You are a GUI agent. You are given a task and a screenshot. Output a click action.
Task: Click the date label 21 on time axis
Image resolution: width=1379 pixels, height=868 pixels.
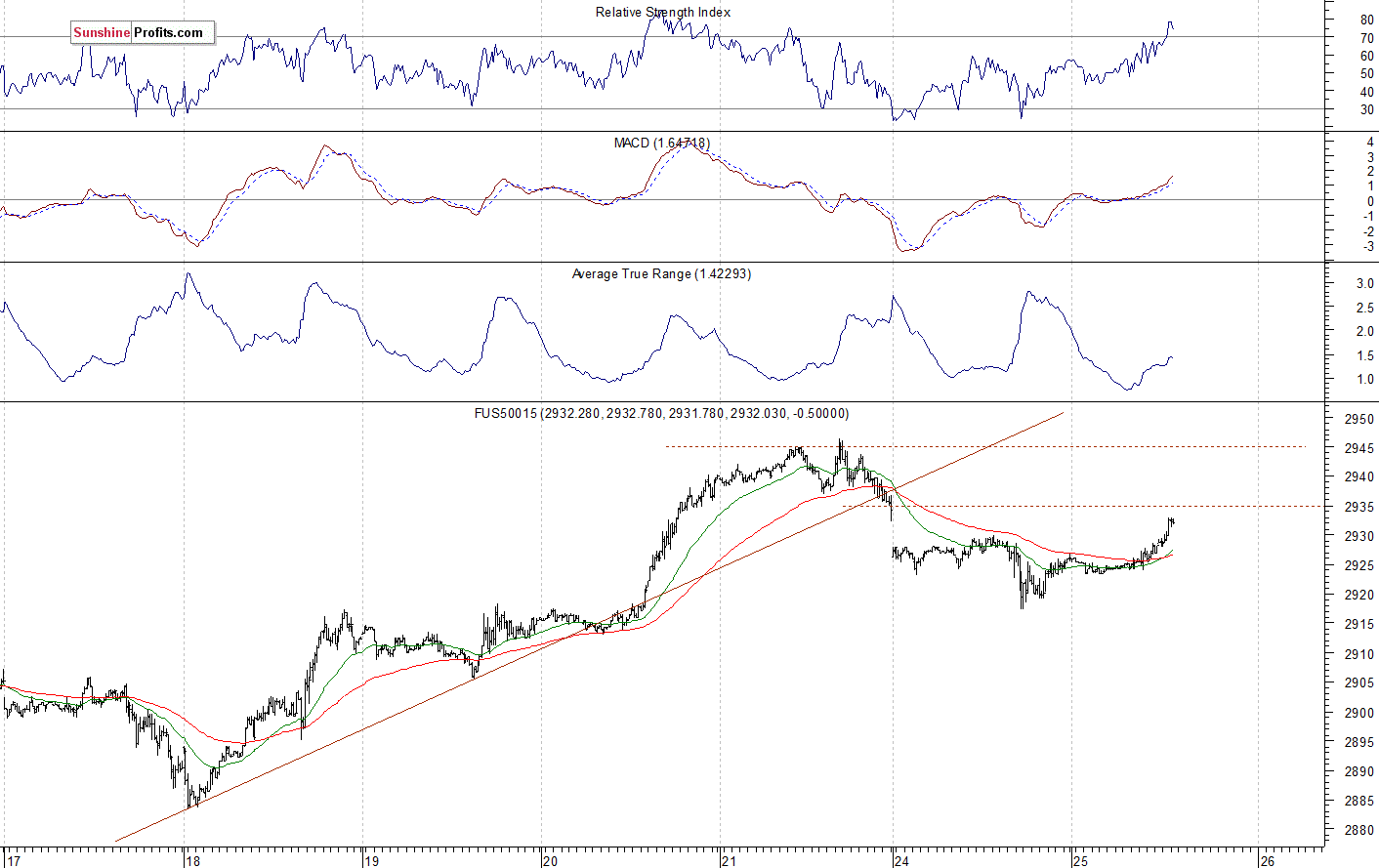coord(729,860)
